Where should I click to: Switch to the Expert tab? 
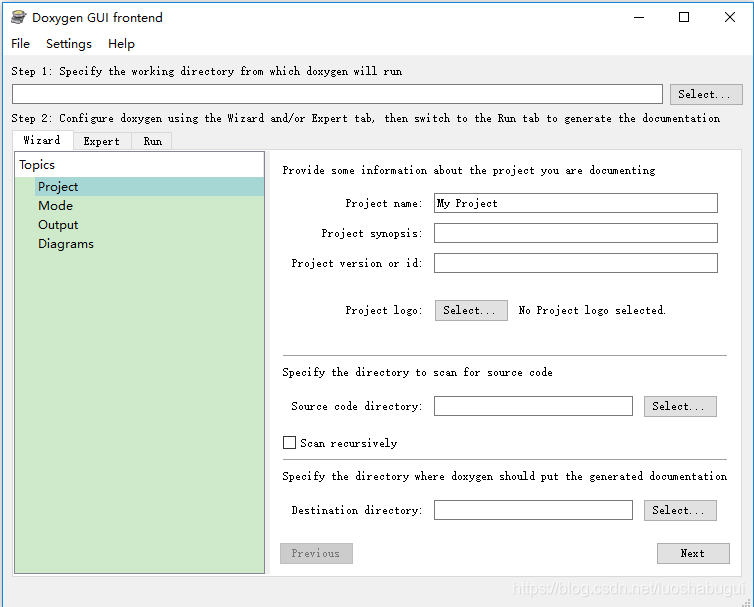coord(101,141)
